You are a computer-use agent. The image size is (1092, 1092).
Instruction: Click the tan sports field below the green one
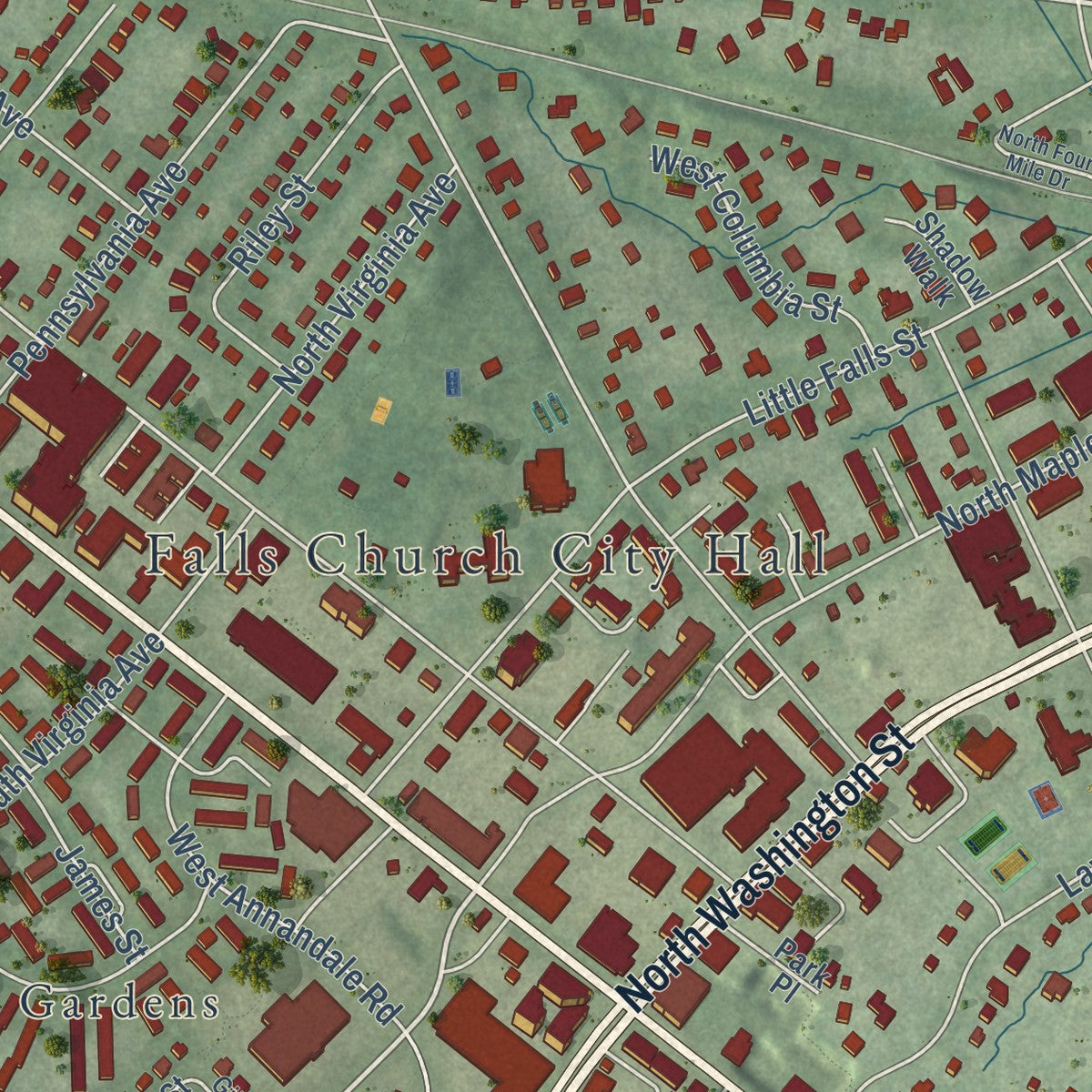(x=1011, y=866)
